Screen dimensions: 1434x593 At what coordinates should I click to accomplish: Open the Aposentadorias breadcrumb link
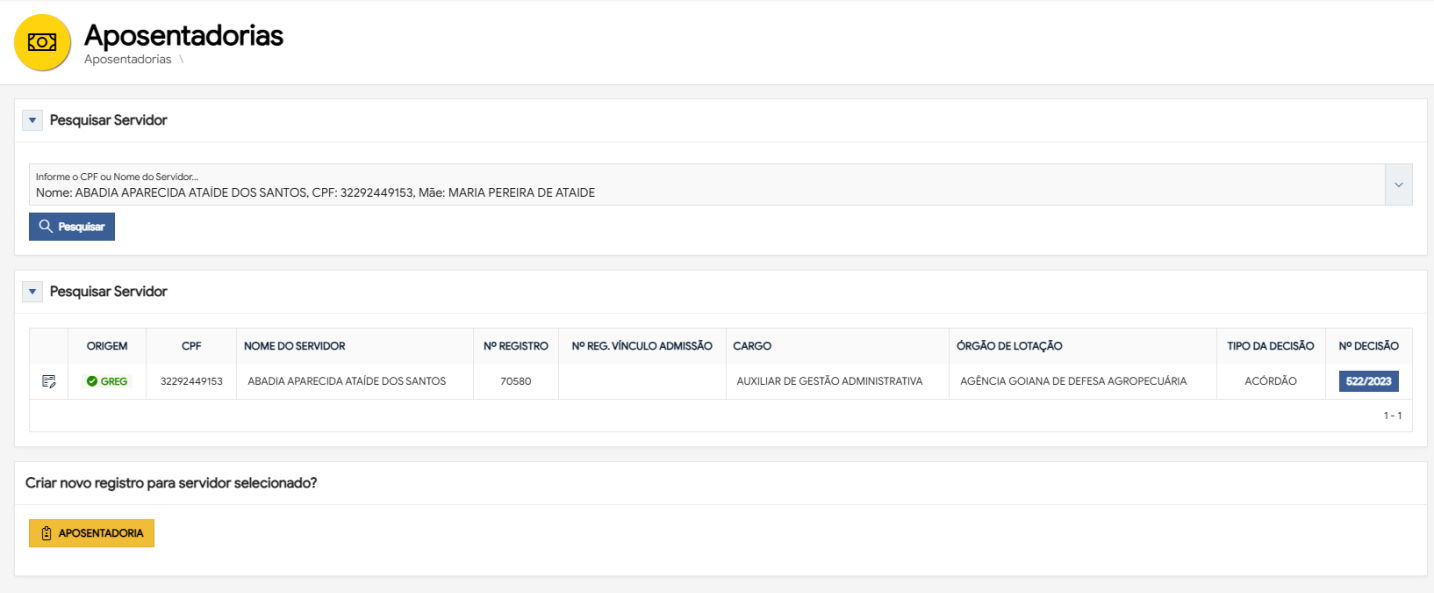[x=127, y=59]
